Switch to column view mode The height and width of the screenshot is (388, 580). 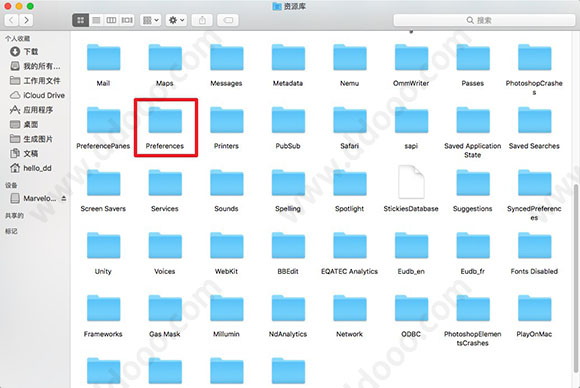pyautogui.click(x=111, y=20)
